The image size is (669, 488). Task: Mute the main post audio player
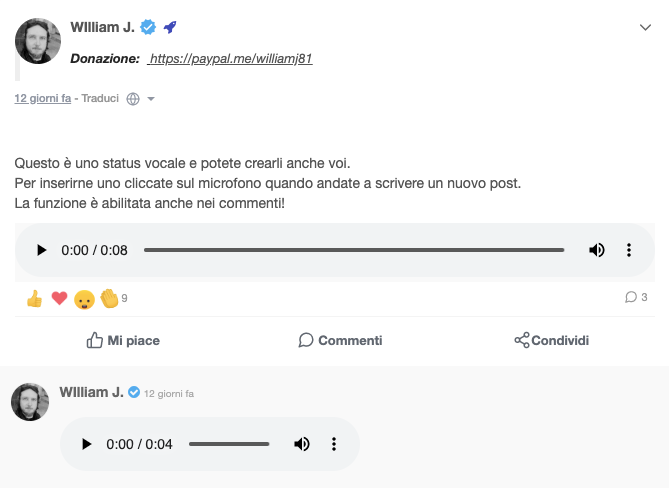596,250
